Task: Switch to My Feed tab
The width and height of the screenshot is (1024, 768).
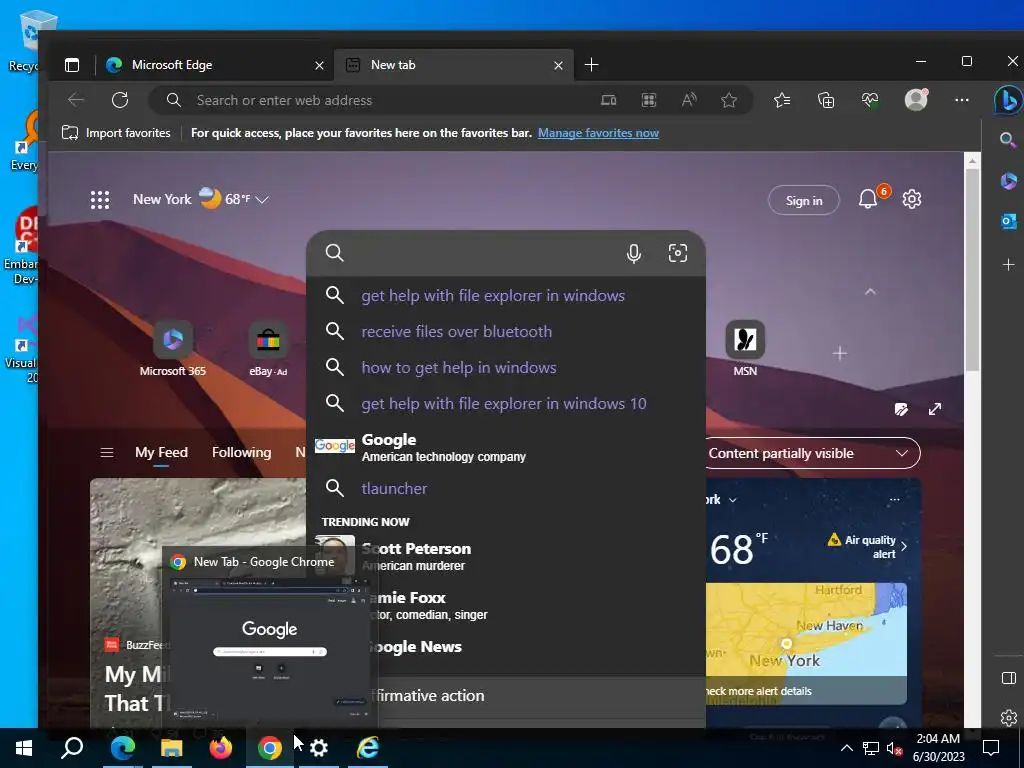Action: 161,452
